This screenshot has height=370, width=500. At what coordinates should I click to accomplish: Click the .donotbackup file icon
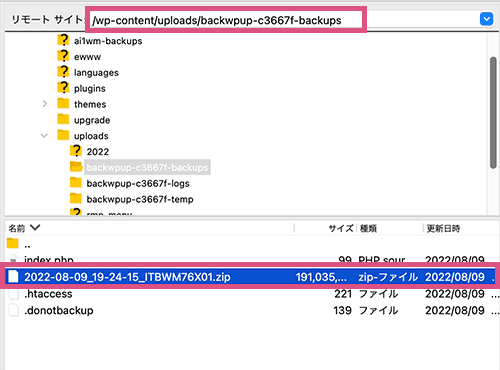(x=13, y=310)
